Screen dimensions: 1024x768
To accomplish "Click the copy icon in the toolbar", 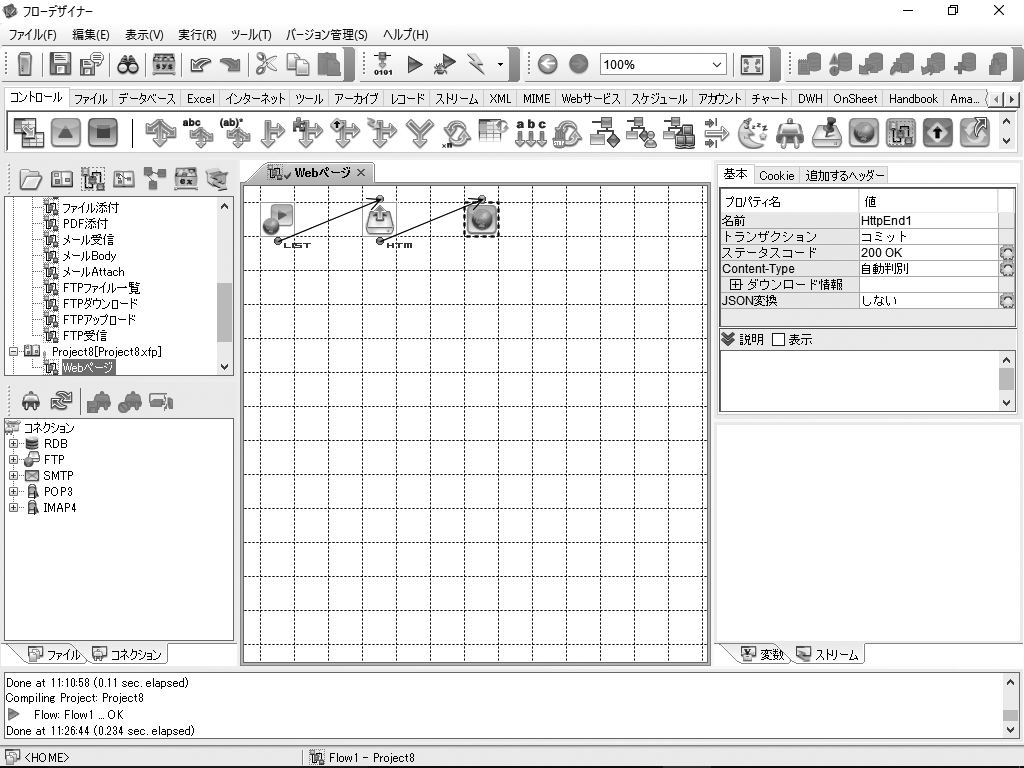I will click(298, 64).
